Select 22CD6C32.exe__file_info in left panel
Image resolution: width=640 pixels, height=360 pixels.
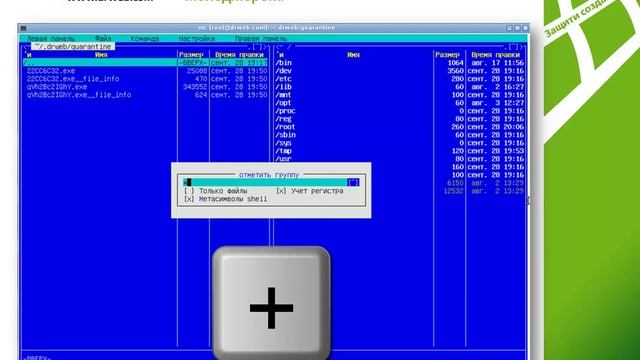(x=73, y=79)
